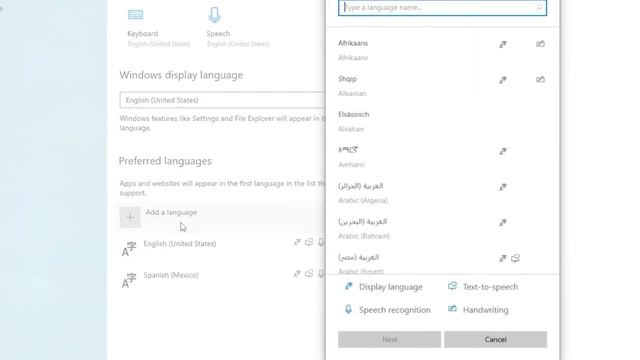Click text-to-speech icon on English (United States) row
The width and height of the screenshot is (640, 360).
pyautogui.click(x=309, y=242)
